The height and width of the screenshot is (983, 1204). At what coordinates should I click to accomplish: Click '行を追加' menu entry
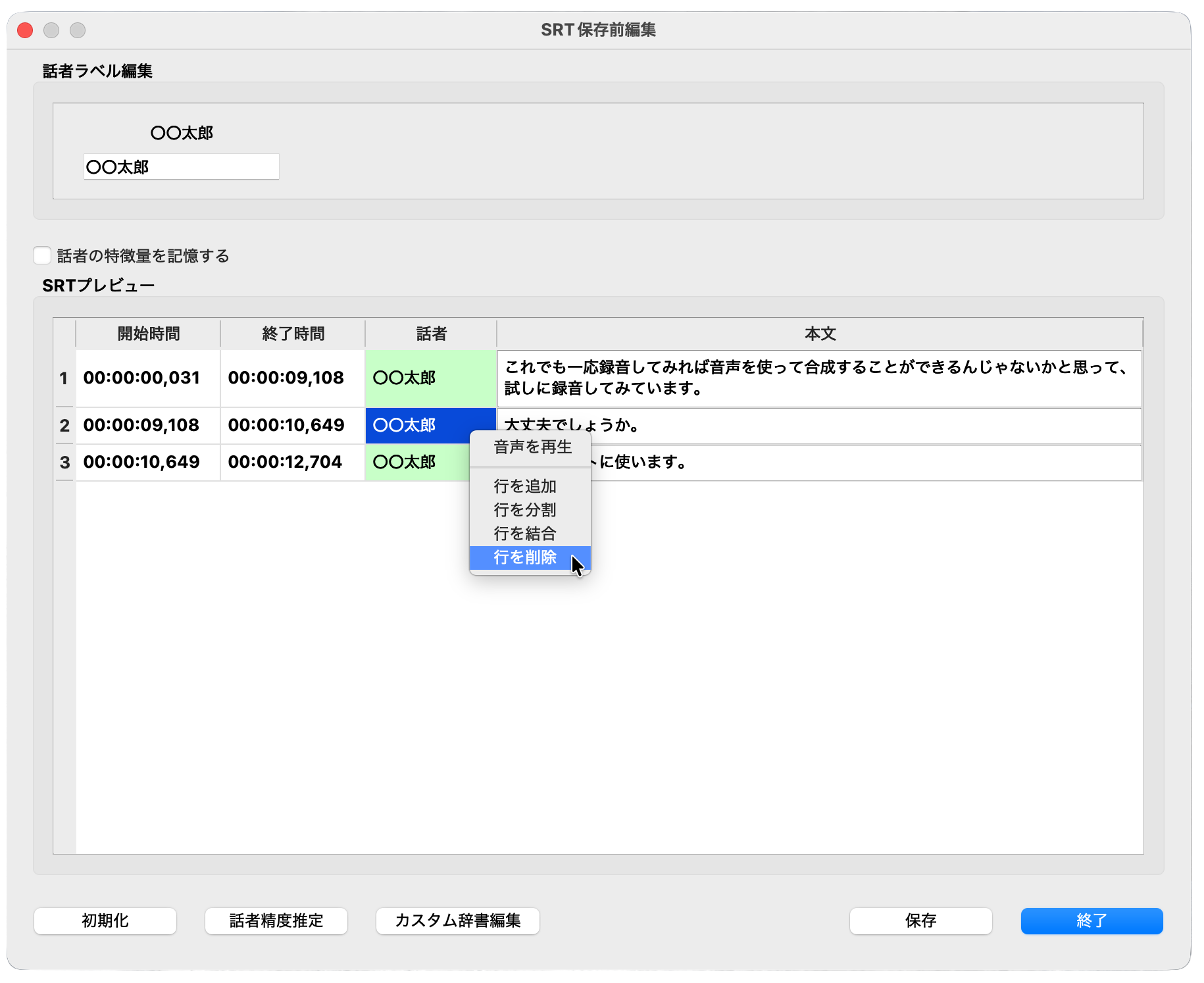[x=525, y=486]
